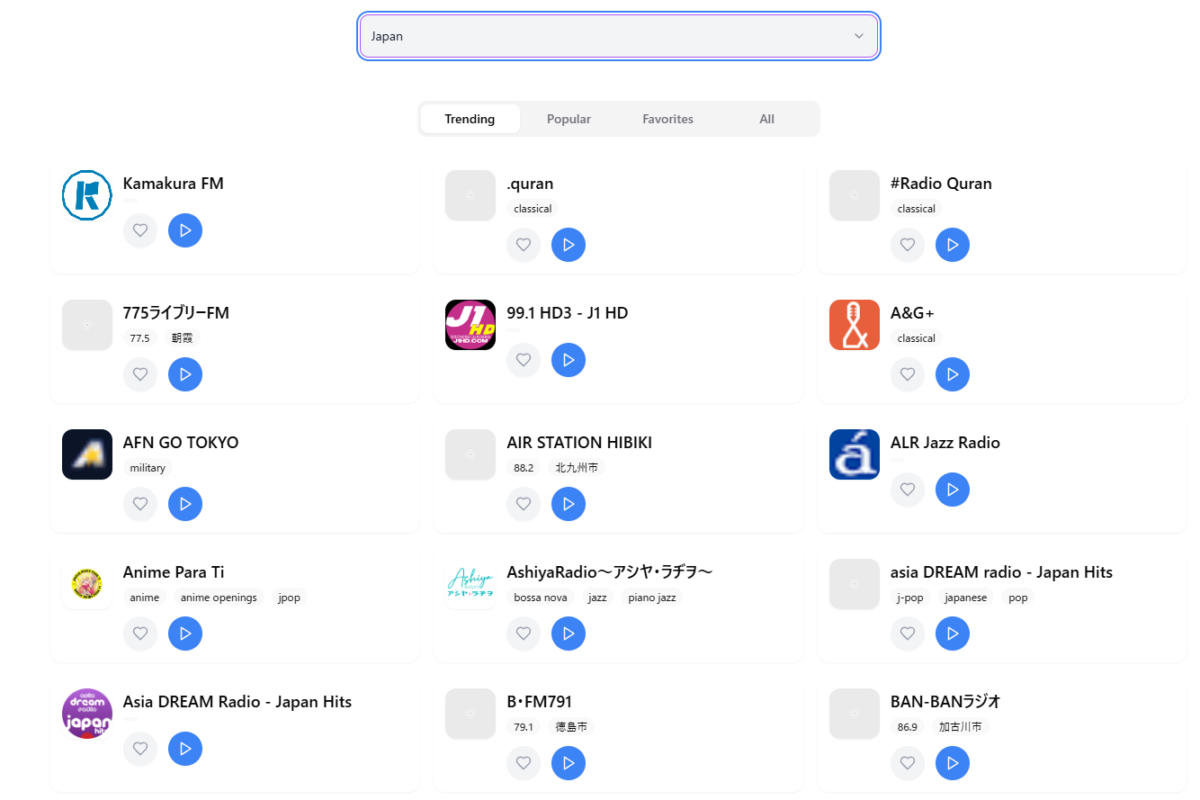1200x800 pixels.
Task: Favorite the B・FM791 station
Action: point(523,763)
